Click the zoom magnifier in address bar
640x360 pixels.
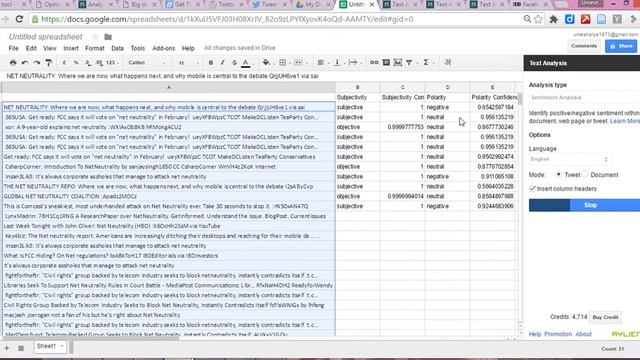point(527,19)
